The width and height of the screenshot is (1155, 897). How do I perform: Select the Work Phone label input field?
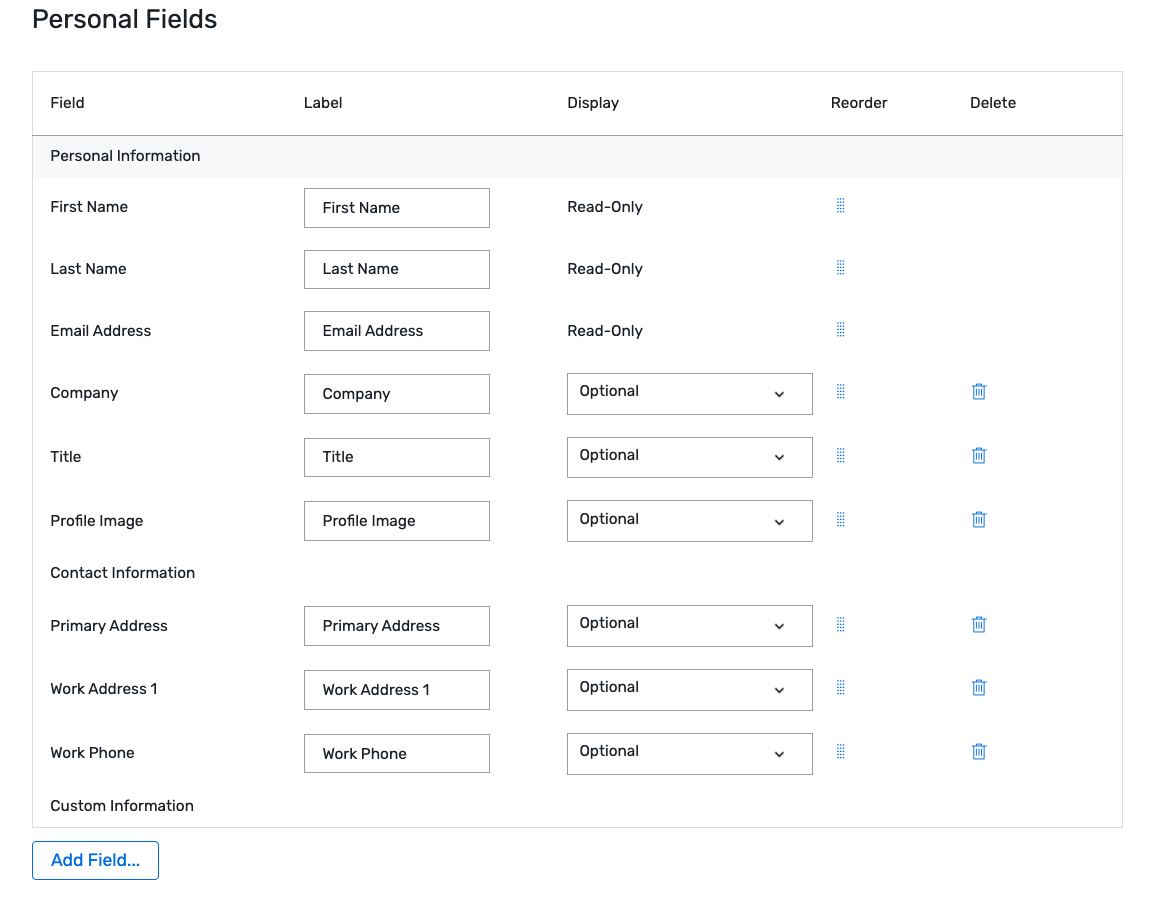click(396, 753)
